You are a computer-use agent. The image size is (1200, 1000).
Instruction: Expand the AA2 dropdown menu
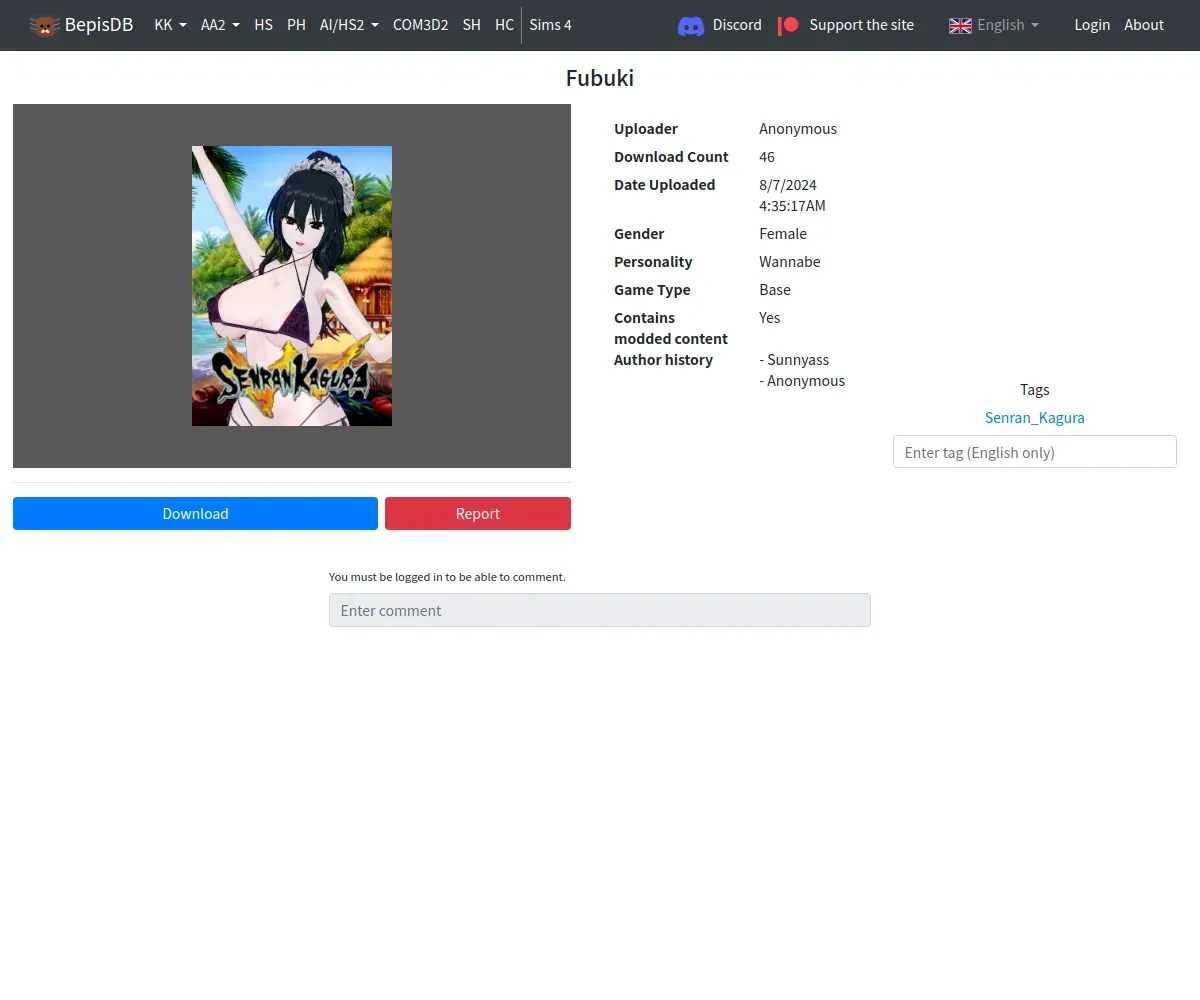point(220,25)
